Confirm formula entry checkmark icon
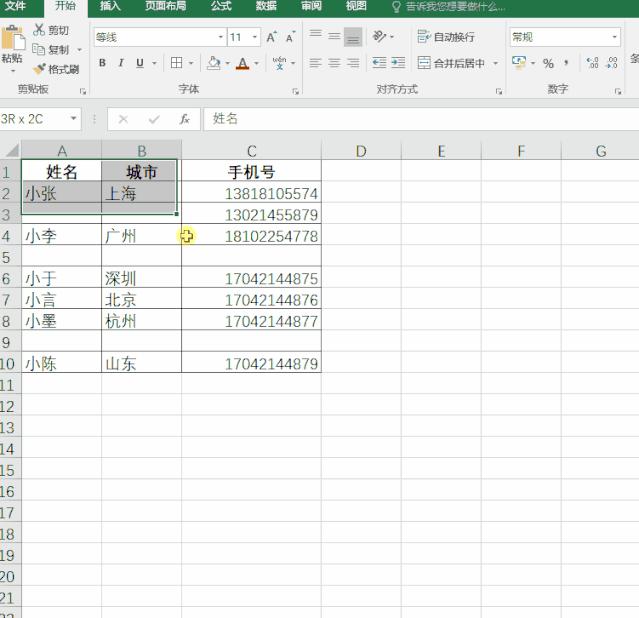 [x=154, y=119]
